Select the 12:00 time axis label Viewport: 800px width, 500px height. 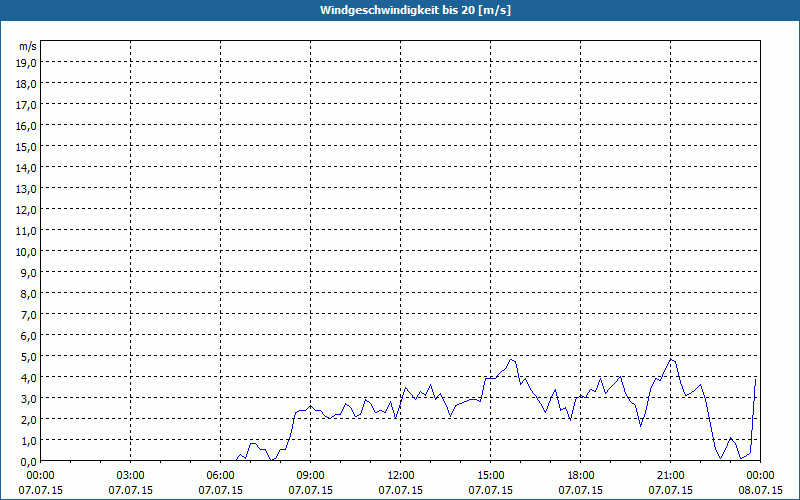tap(401, 476)
